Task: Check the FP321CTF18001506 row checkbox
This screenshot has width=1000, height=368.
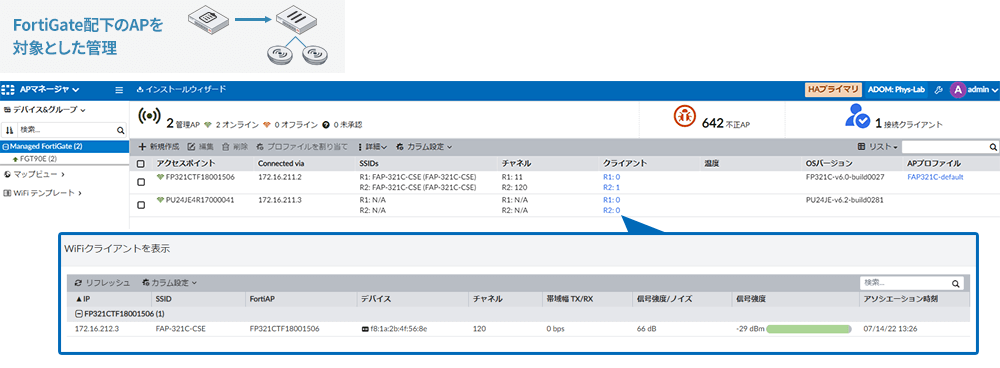Action: point(141,182)
